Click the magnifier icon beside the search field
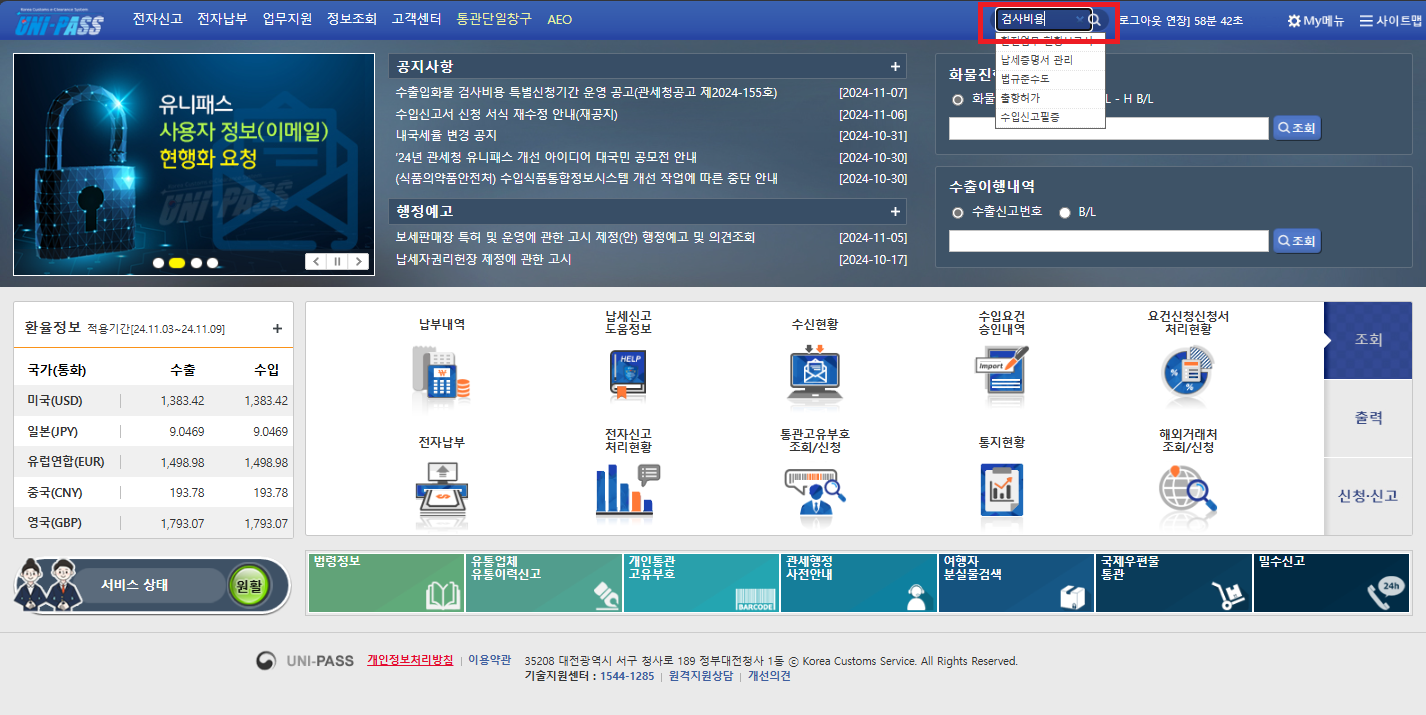1426x715 pixels. point(1095,20)
